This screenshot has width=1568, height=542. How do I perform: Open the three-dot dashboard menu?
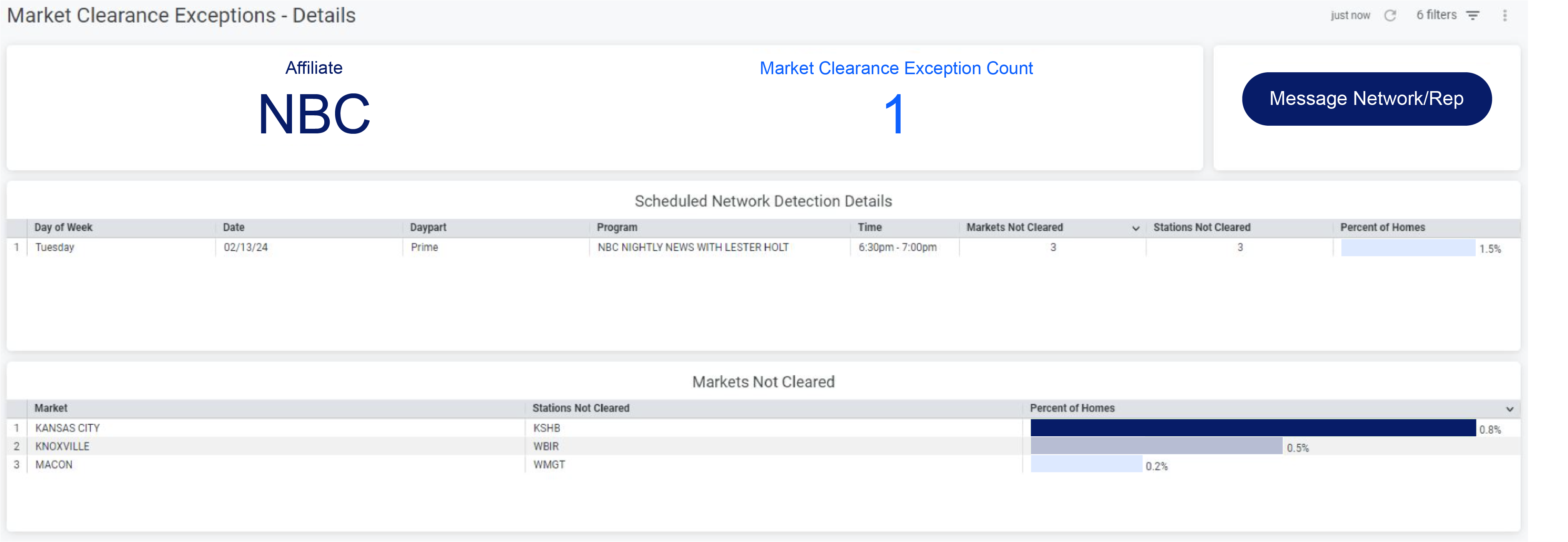point(1505,15)
